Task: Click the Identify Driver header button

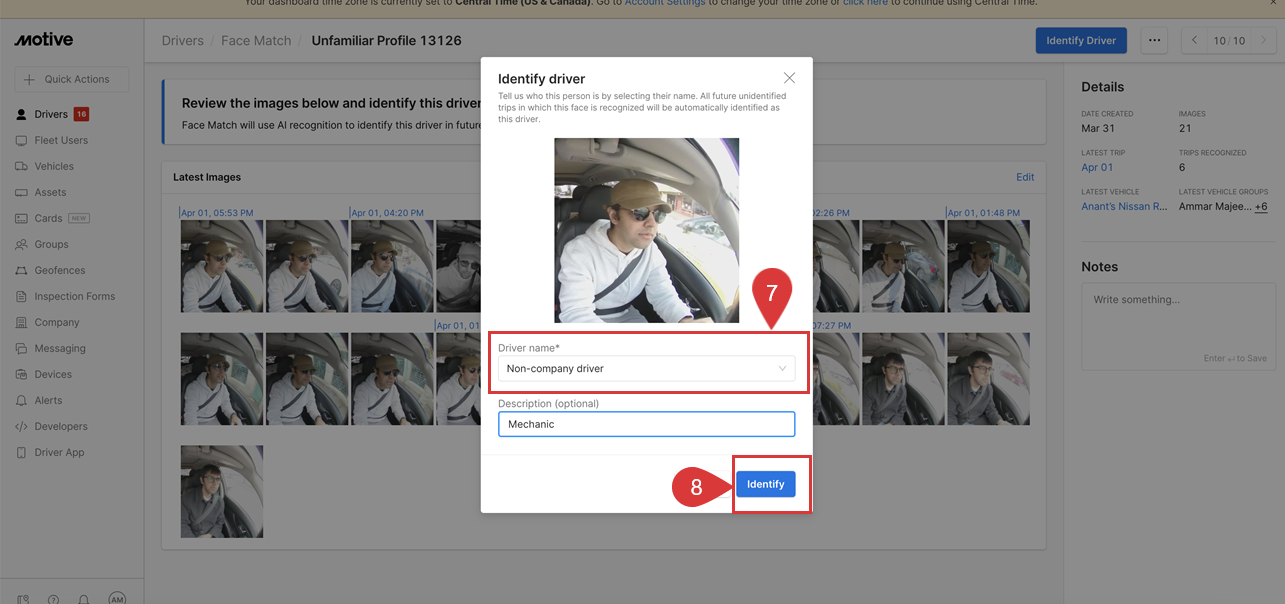Action: (1081, 41)
